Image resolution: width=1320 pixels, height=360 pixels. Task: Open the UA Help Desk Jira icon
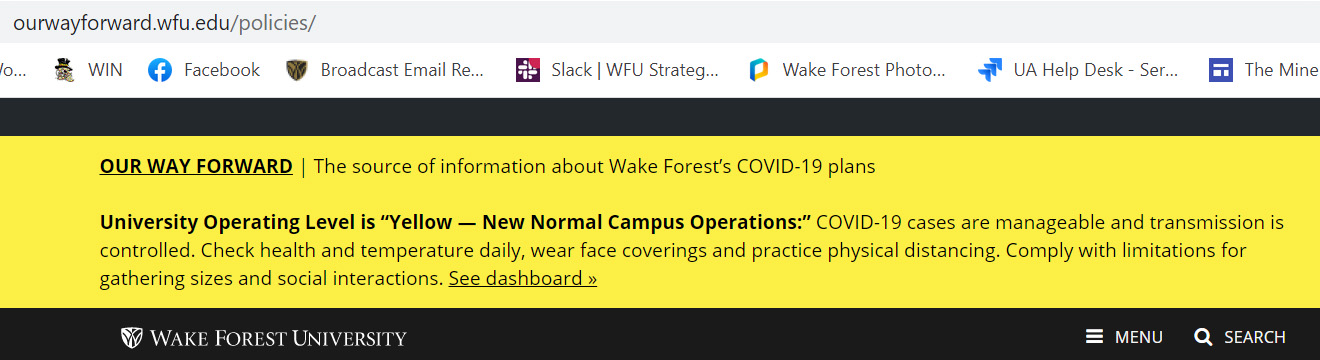coord(990,70)
